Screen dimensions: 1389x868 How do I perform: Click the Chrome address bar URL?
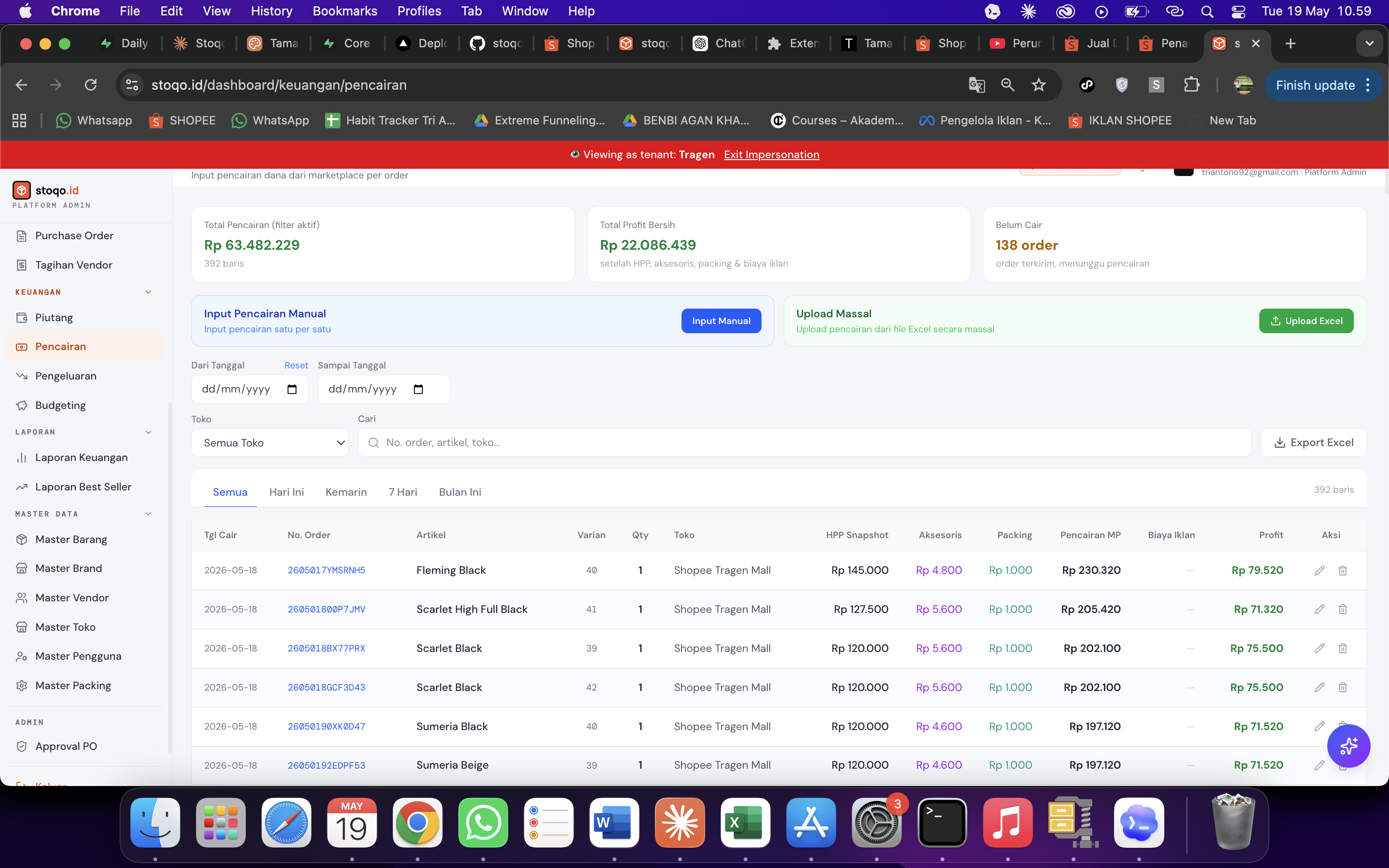pyautogui.click(x=279, y=85)
